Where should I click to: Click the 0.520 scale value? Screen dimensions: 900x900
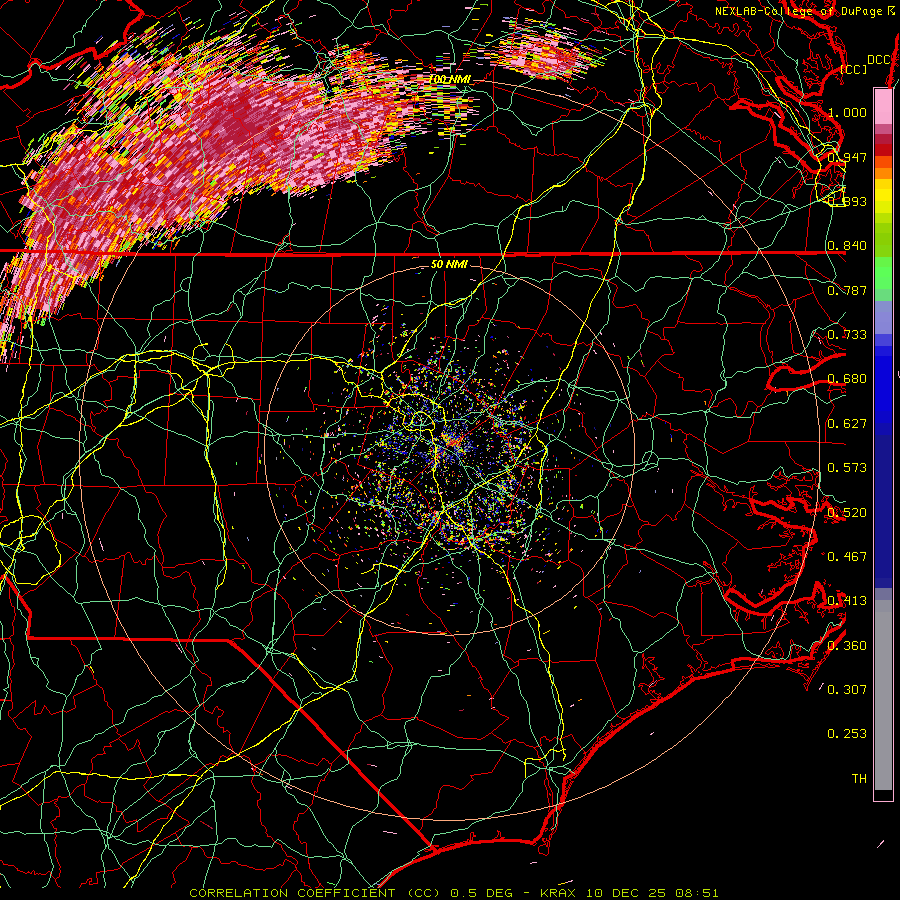[x=847, y=513]
